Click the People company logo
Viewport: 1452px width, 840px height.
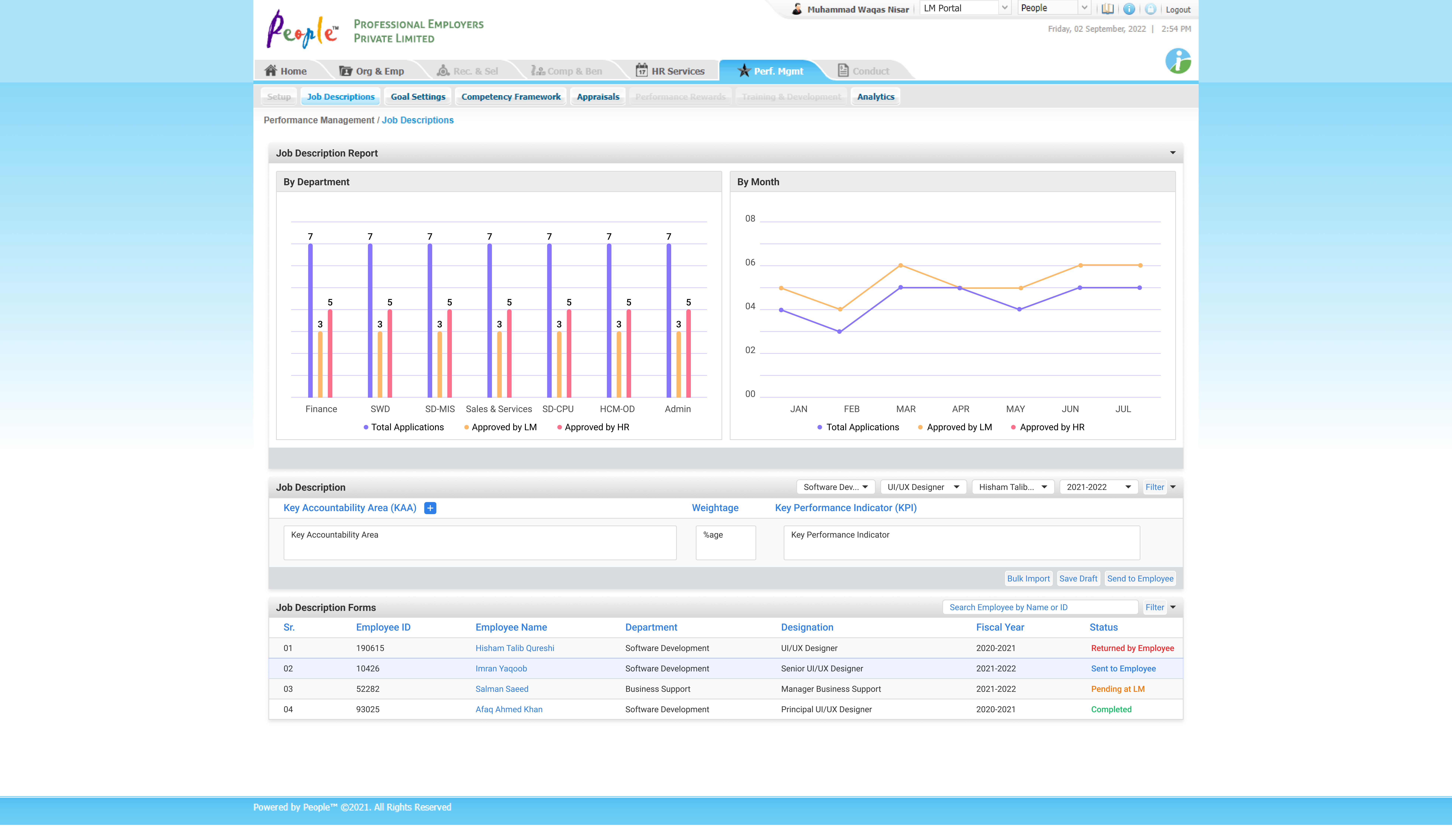coord(302,29)
